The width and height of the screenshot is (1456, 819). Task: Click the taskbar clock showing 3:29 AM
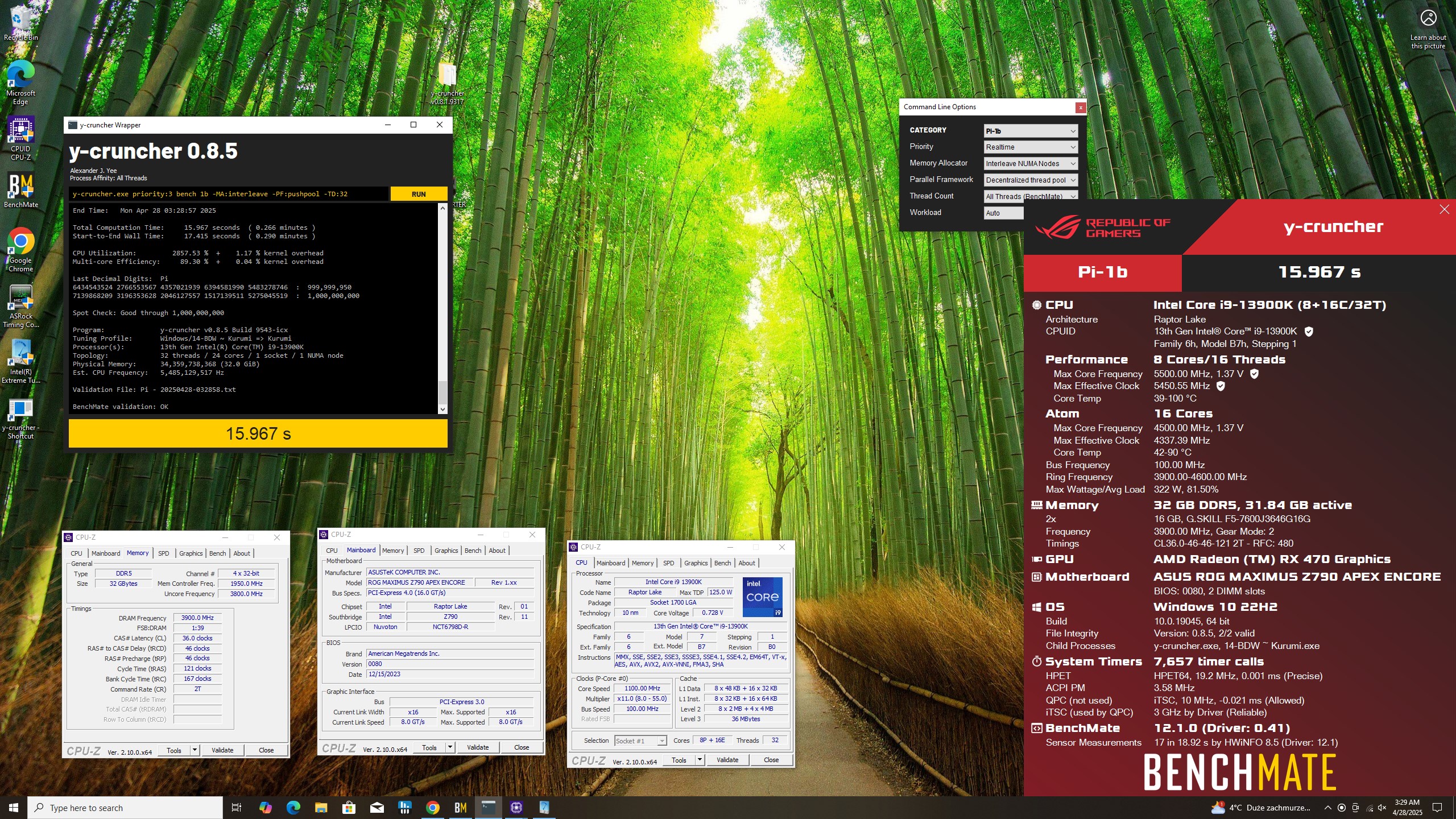click(1408, 808)
